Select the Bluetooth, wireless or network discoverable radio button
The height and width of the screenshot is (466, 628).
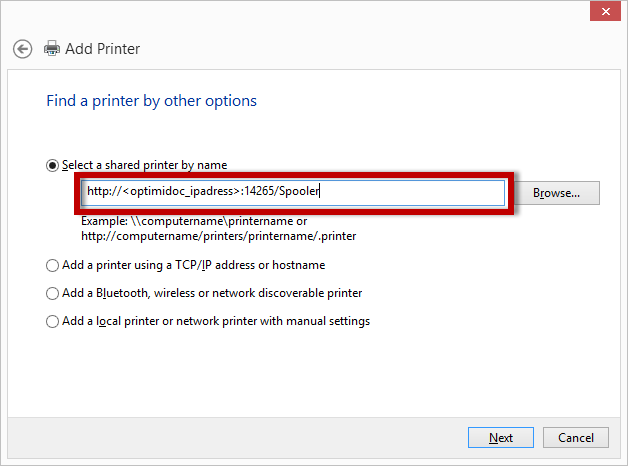coord(53,293)
